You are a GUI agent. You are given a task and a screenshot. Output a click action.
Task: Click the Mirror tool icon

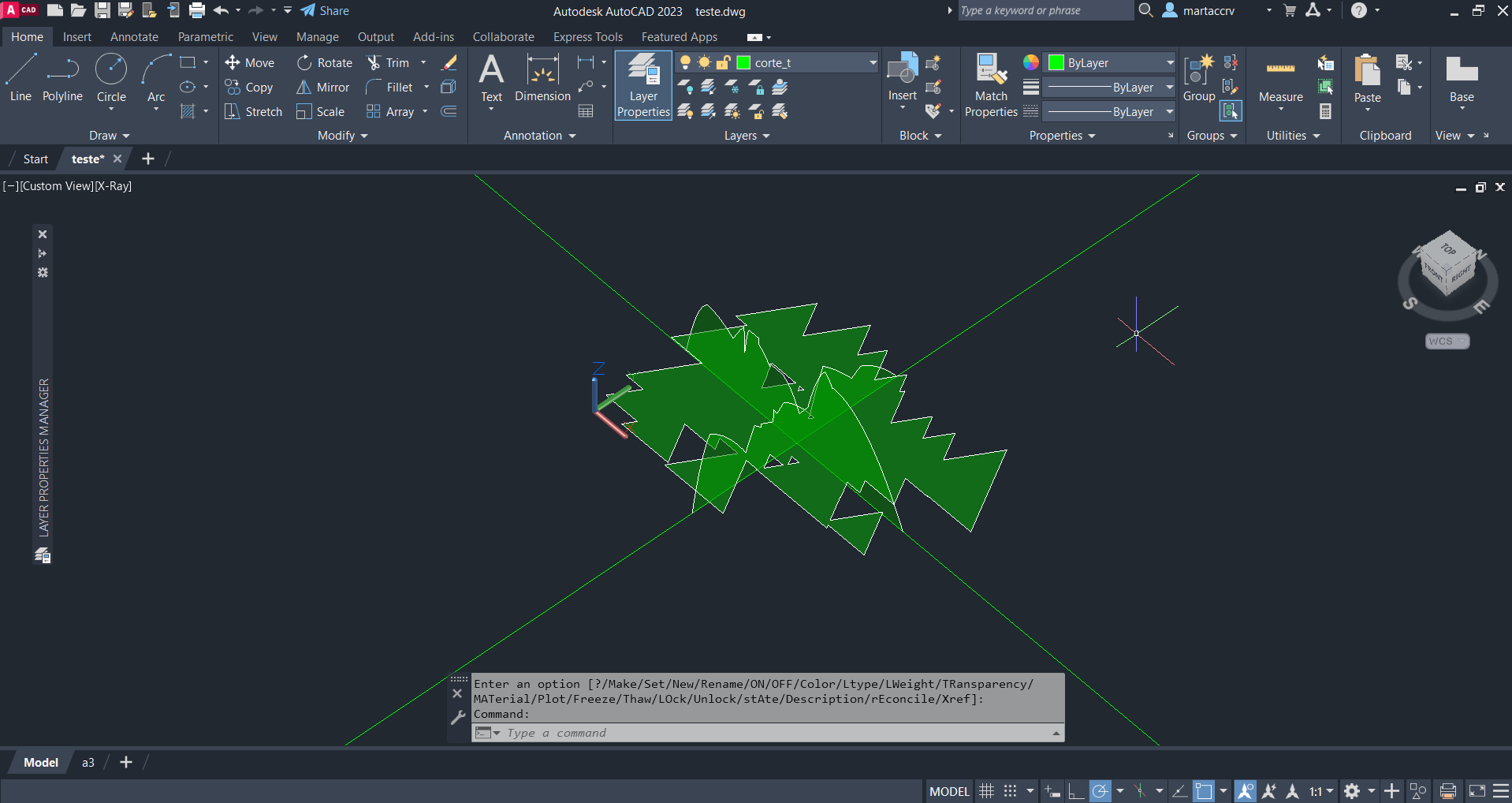coord(304,88)
